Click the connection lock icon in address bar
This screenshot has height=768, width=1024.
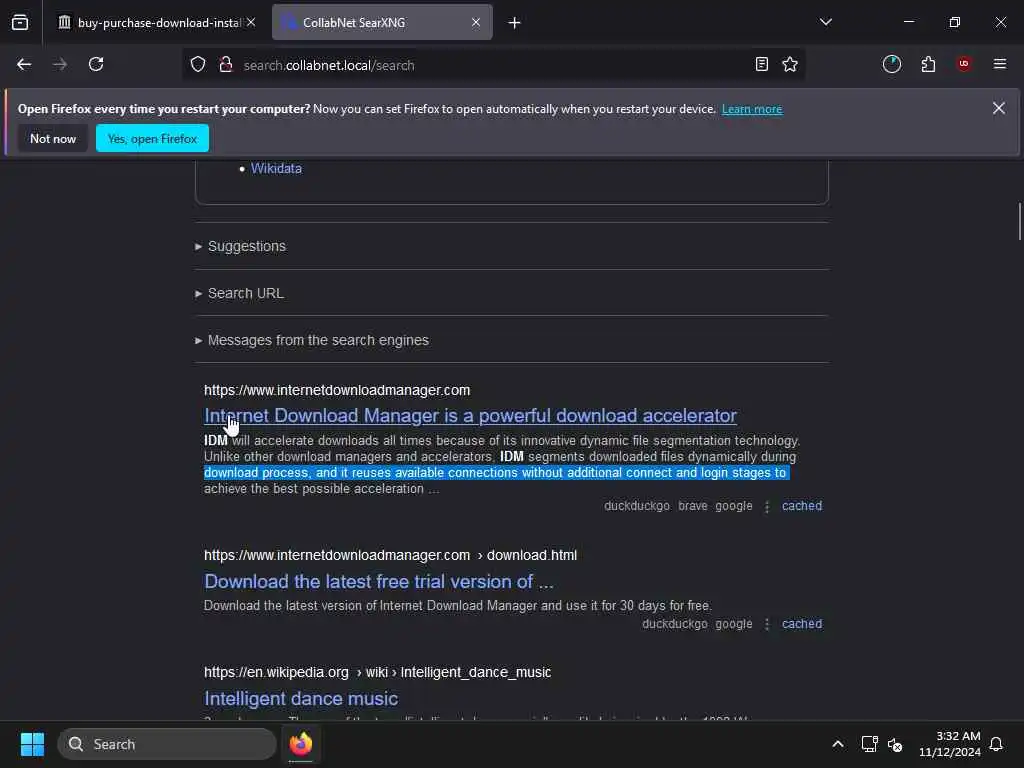(x=226, y=64)
